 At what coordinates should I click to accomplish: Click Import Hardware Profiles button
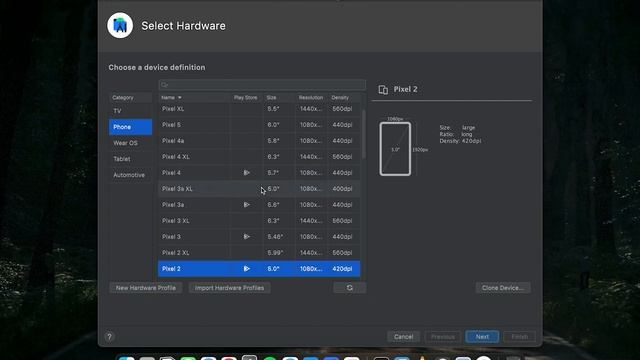pos(229,288)
